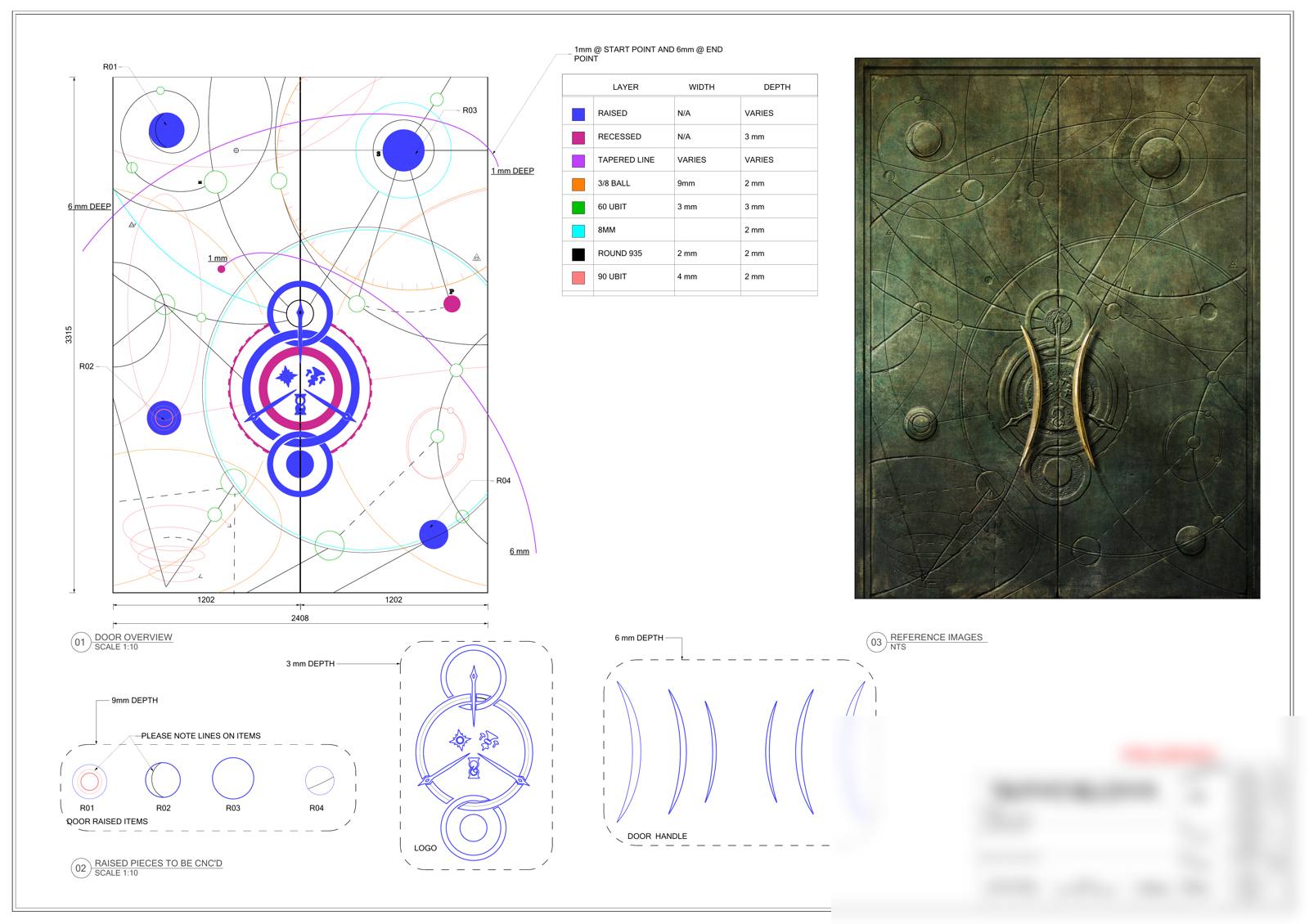Screen dimensions: 1309x924
Task: Click the RAISED PIECES TO BE CNC'D title
Action: (158, 863)
